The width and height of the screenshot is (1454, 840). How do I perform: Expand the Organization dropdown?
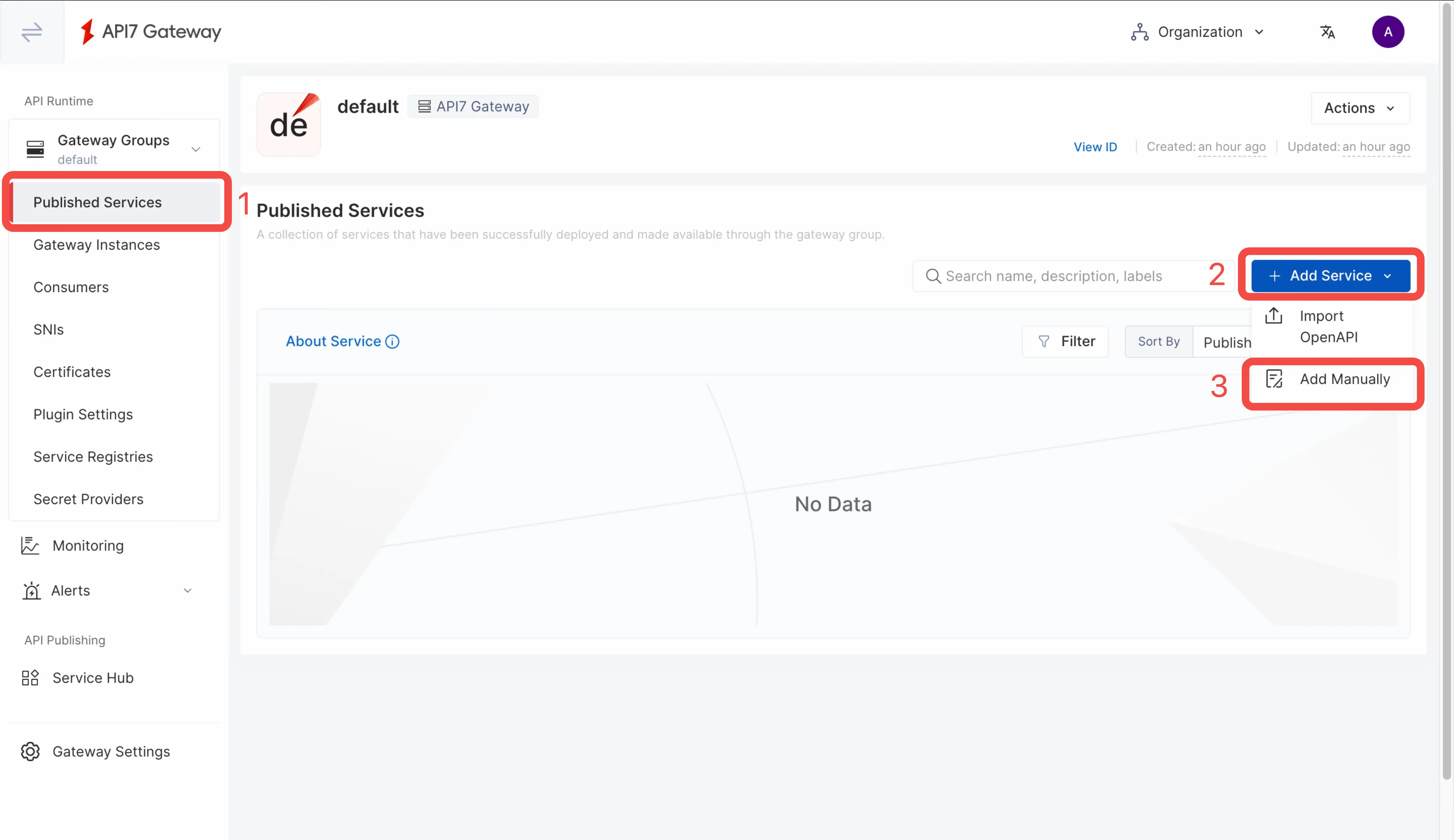(x=1198, y=32)
